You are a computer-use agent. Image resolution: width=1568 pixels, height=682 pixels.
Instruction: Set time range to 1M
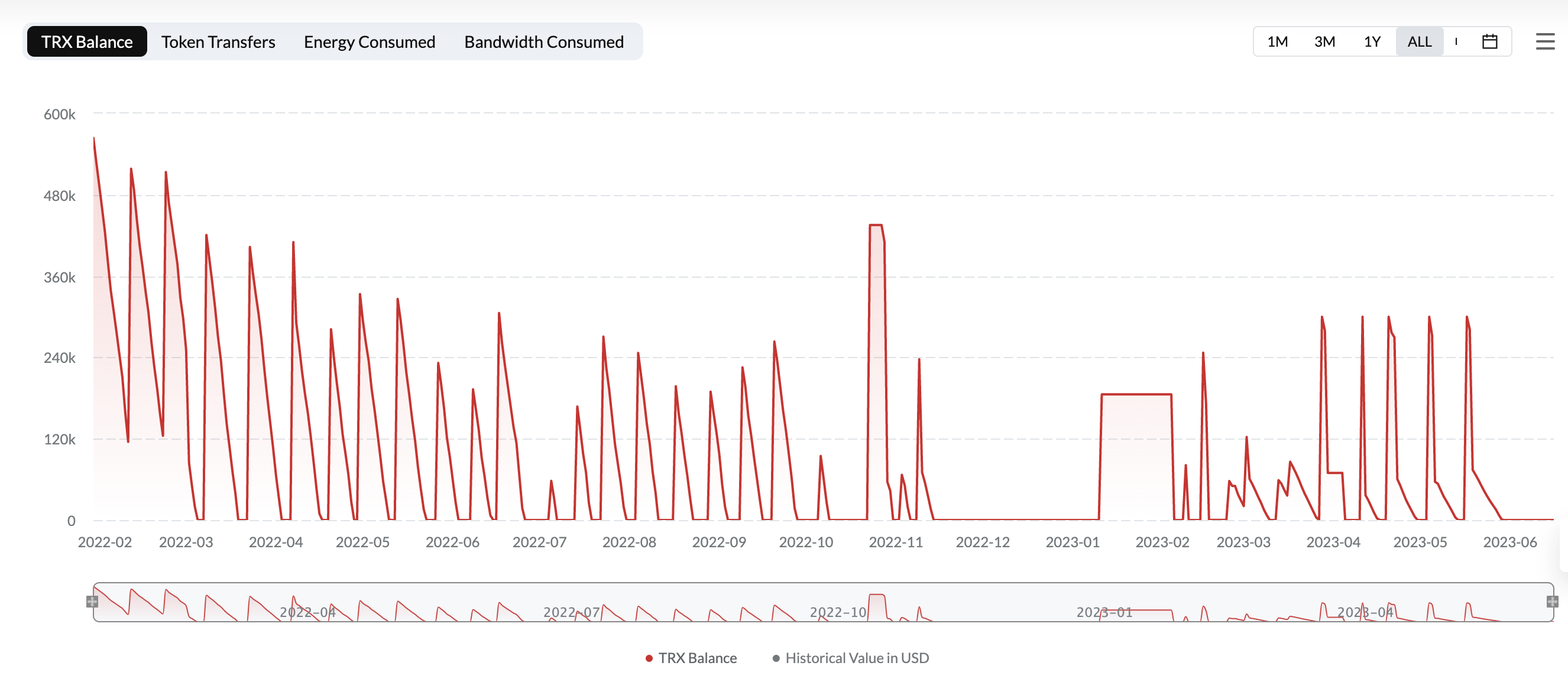tap(1277, 41)
